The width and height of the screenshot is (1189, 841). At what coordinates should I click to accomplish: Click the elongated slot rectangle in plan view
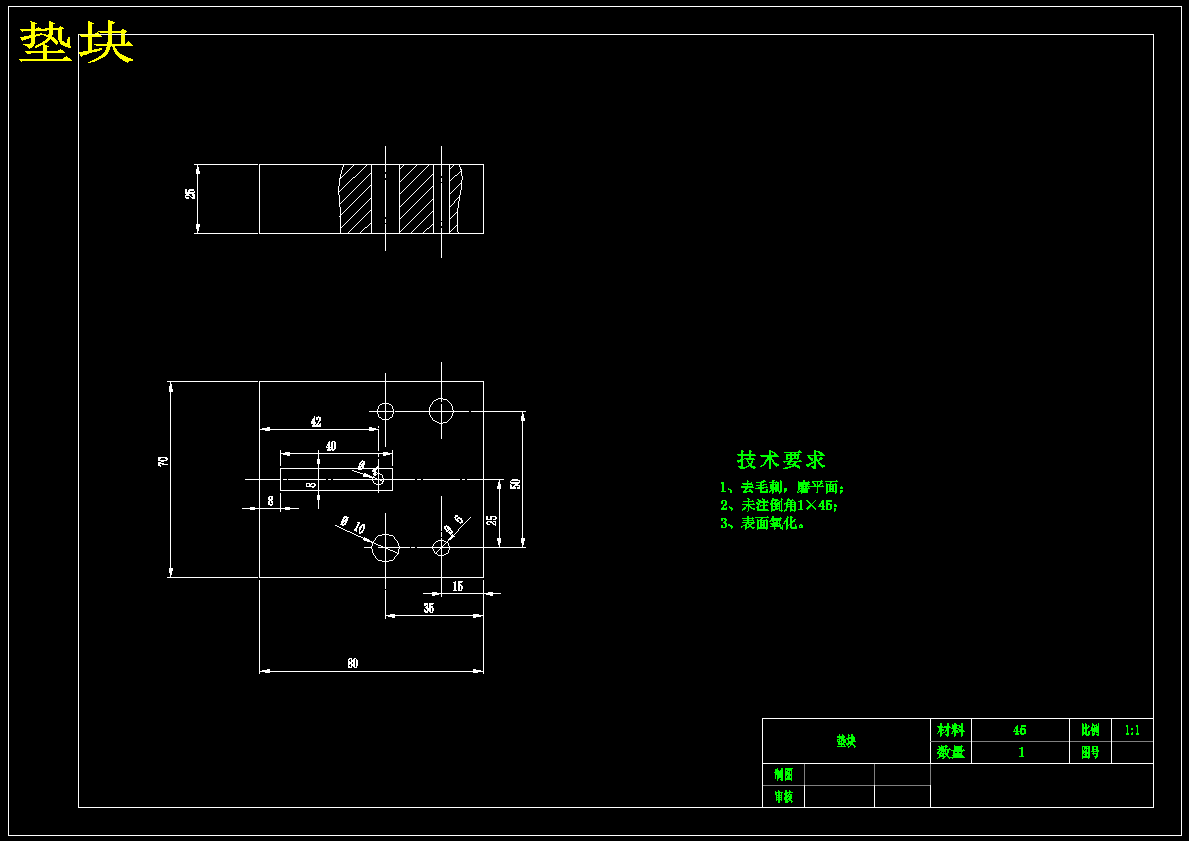[x=336, y=479]
